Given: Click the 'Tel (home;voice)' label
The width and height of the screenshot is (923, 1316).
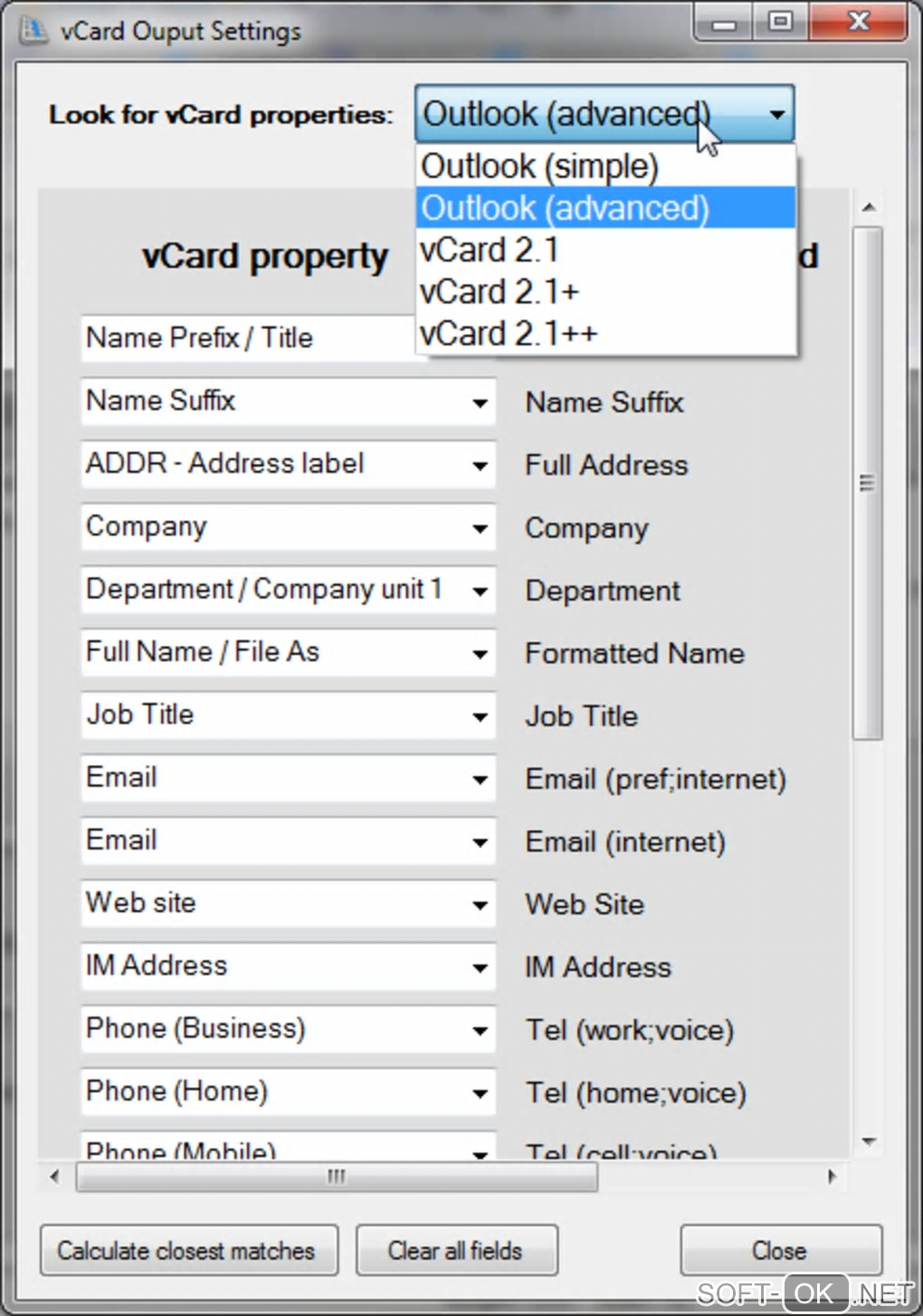Looking at the screenshot, I should 637,1093.
